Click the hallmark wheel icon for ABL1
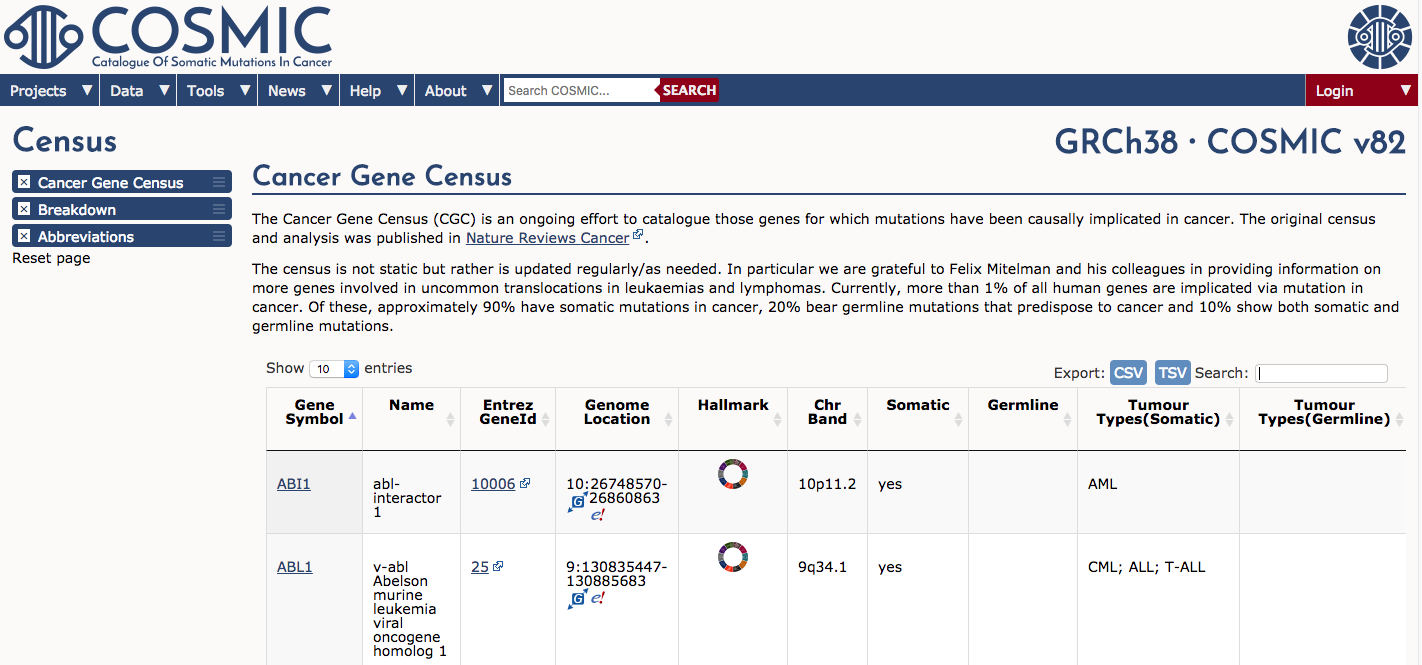The width and height of the screenshot is (1422, 665). 733,557
